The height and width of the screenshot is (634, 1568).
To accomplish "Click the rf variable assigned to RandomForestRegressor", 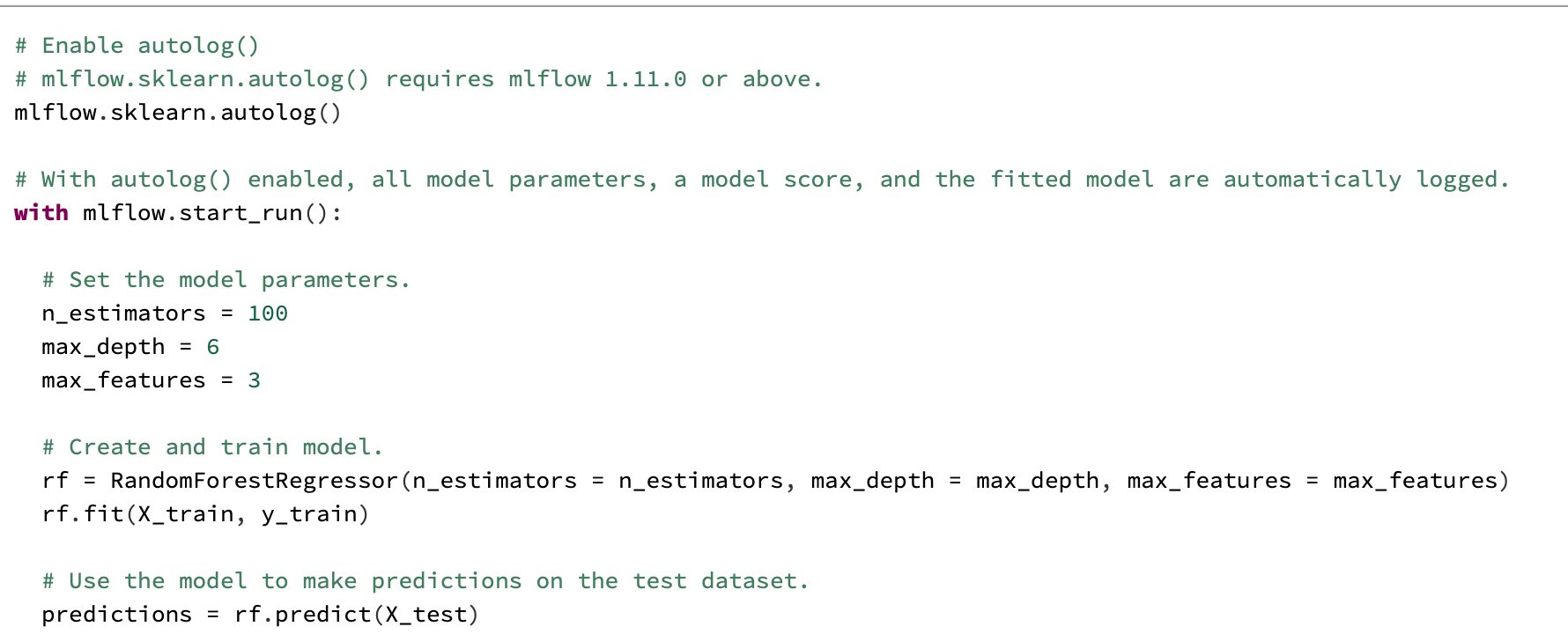I will tap(55, 481).
